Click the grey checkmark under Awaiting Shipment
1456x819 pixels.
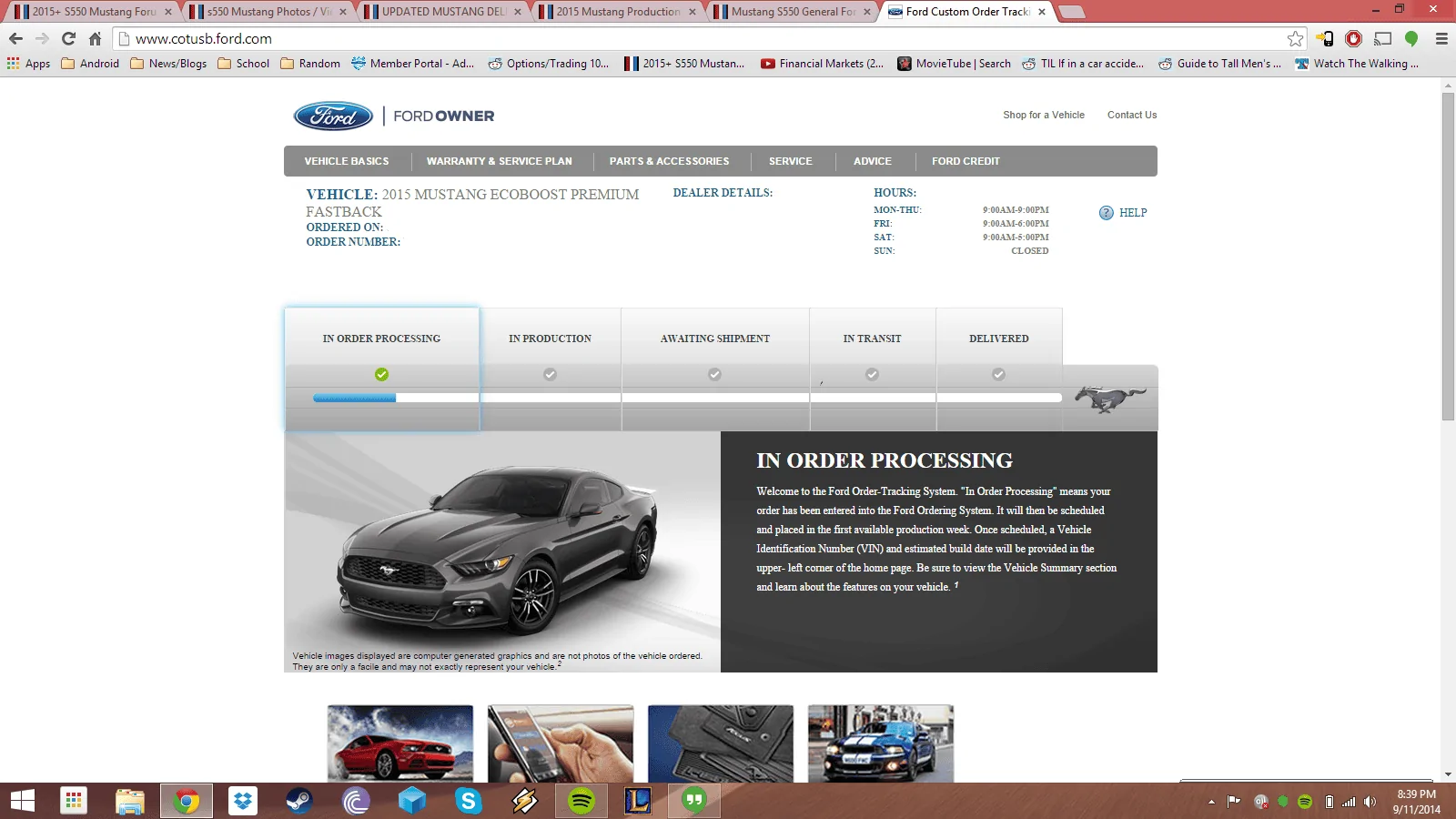tap(714, 374)
